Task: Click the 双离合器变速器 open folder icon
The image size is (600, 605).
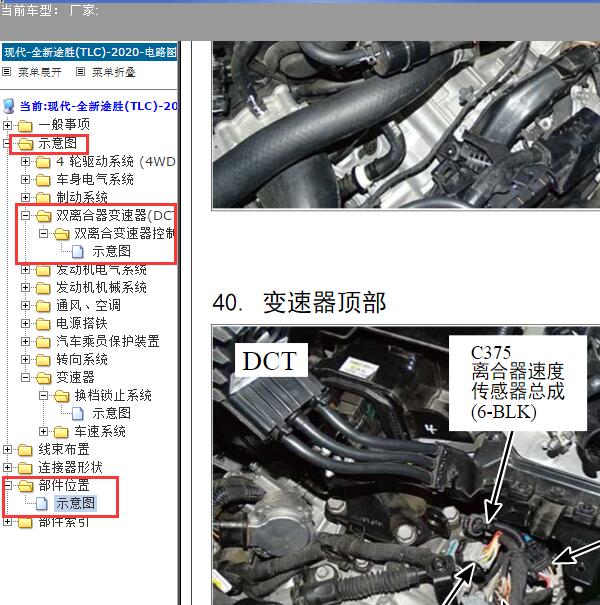Action: click(x=43, y=216)
